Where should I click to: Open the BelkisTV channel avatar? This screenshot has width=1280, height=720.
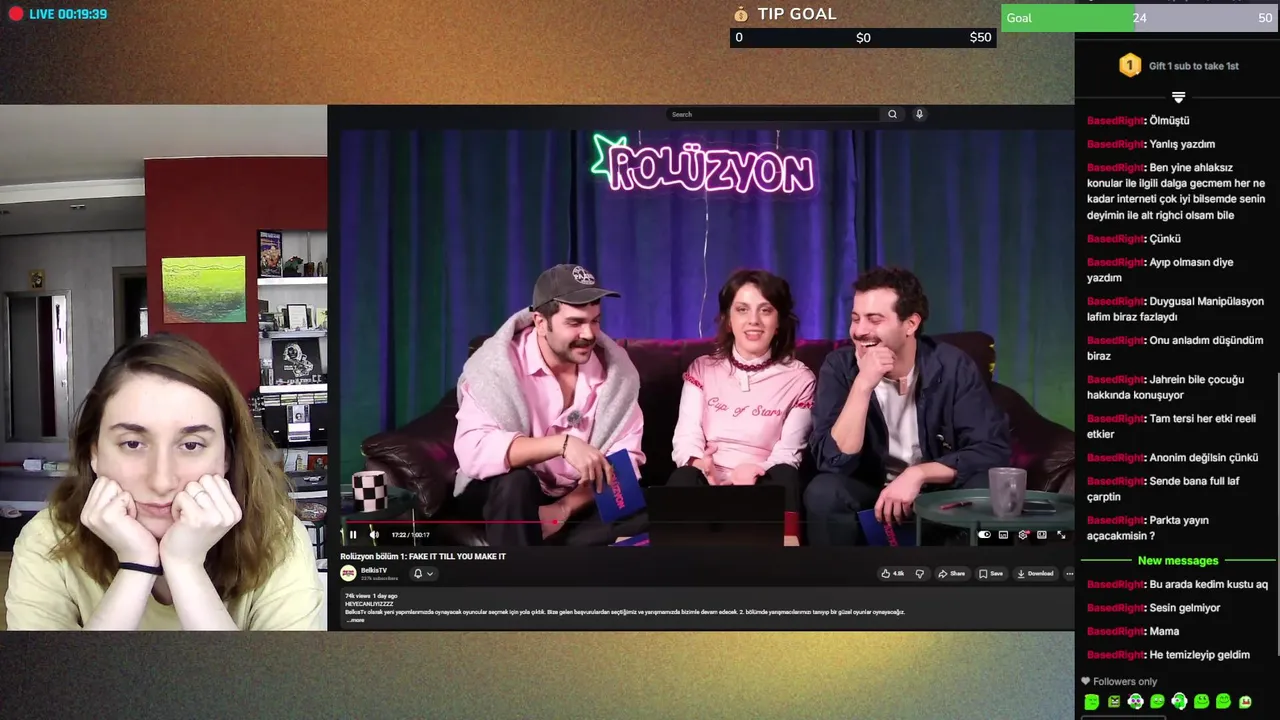(348, 573)
